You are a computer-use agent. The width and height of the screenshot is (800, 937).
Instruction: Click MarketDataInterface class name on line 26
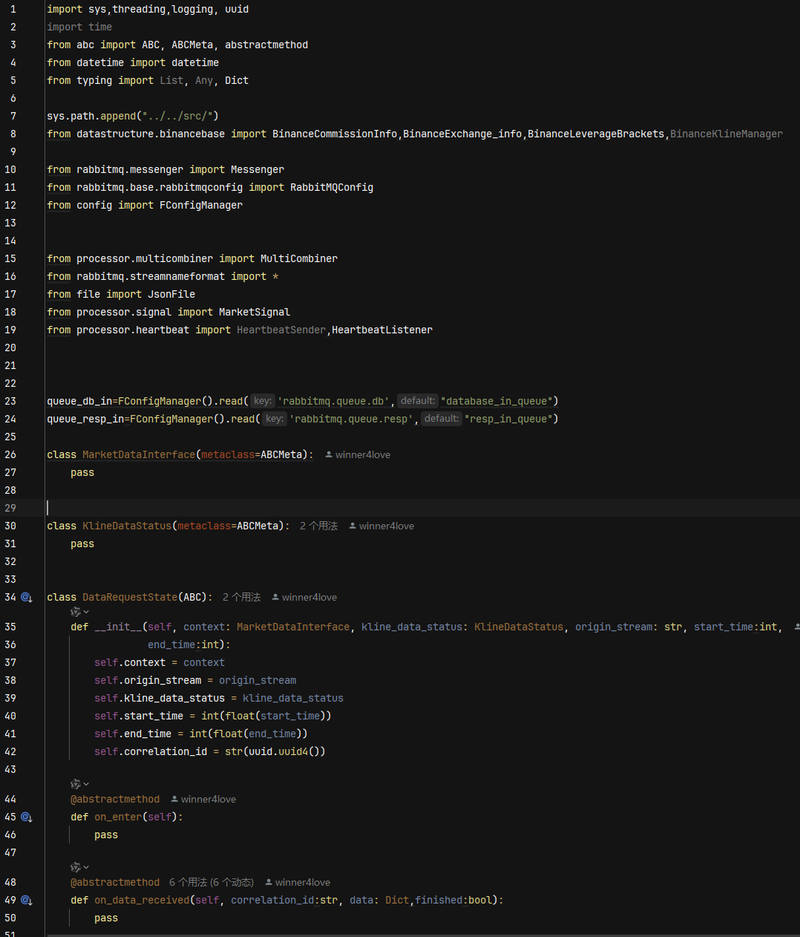139,455
